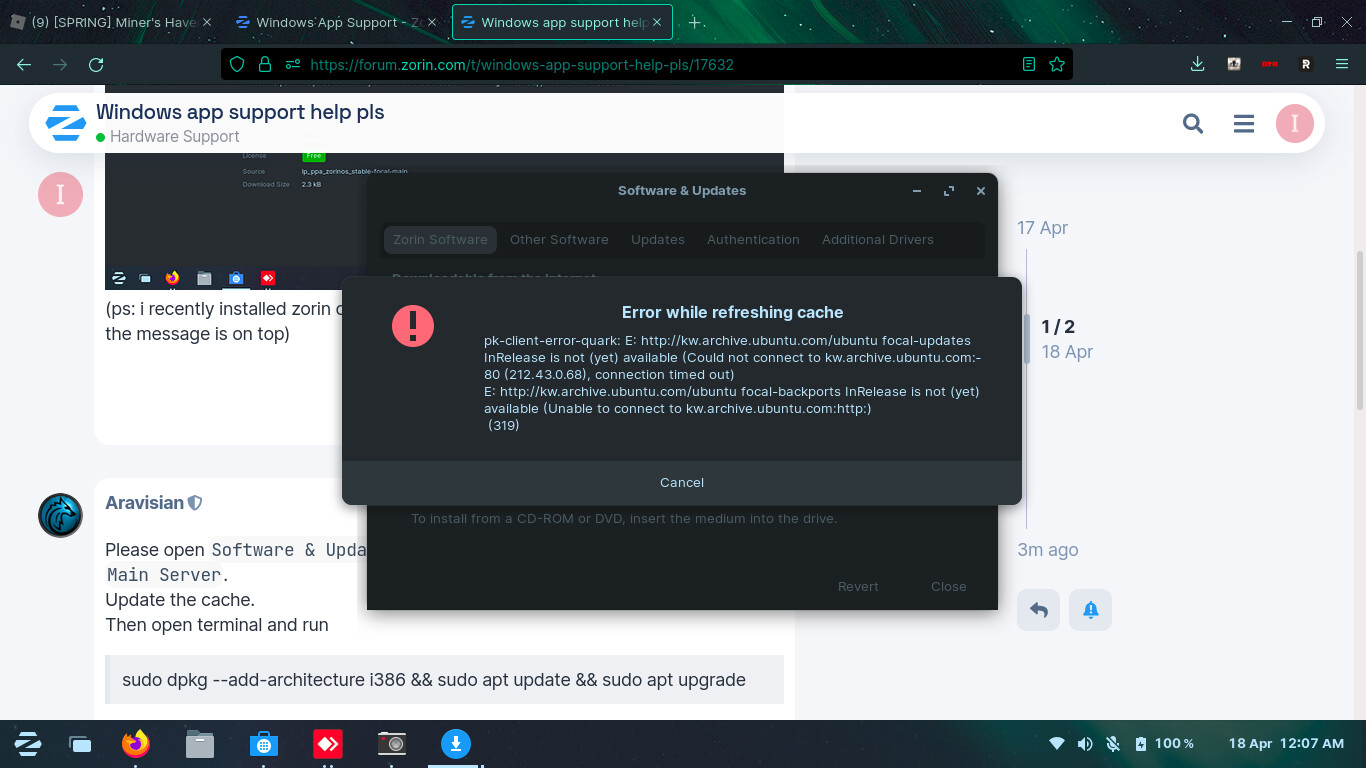Click the R extension icon in toolbar
Screen dimensions: 1366x768
[x=1305, y=64]
